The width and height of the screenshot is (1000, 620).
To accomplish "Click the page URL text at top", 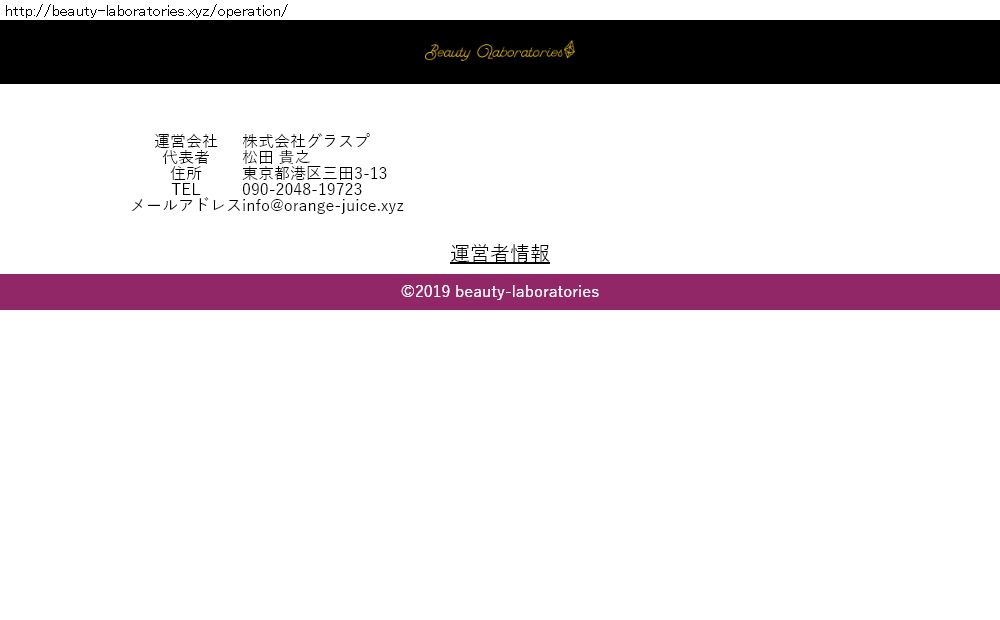I will [146, 11].
